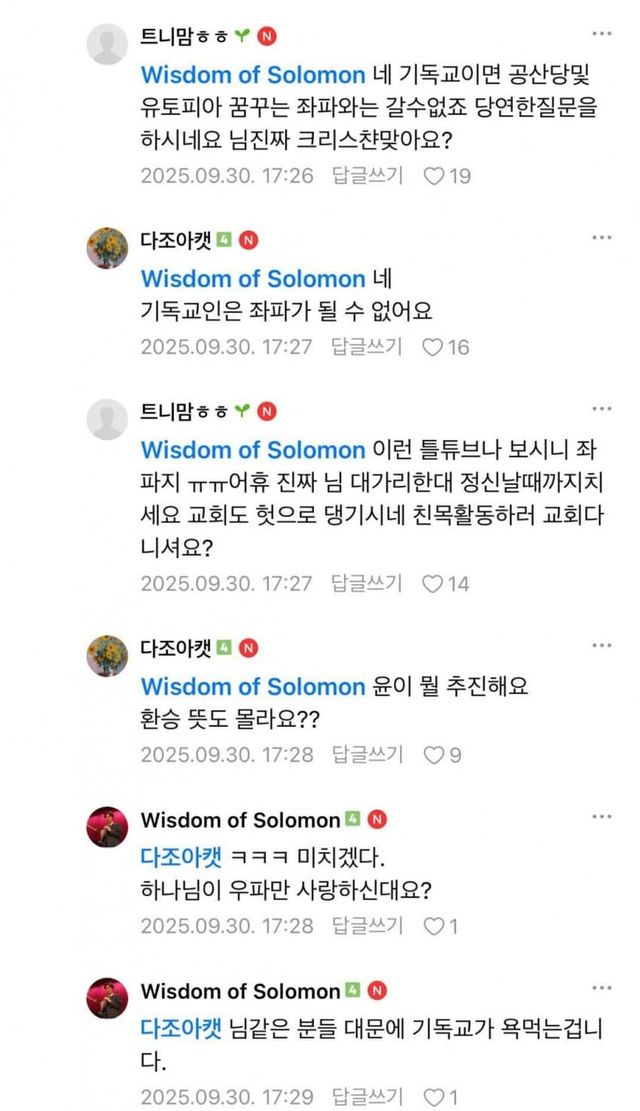The width and height of the screenshot is (640, 1111).
Task: Click the heart icon with 9 likes
Action: pos(434,754)
